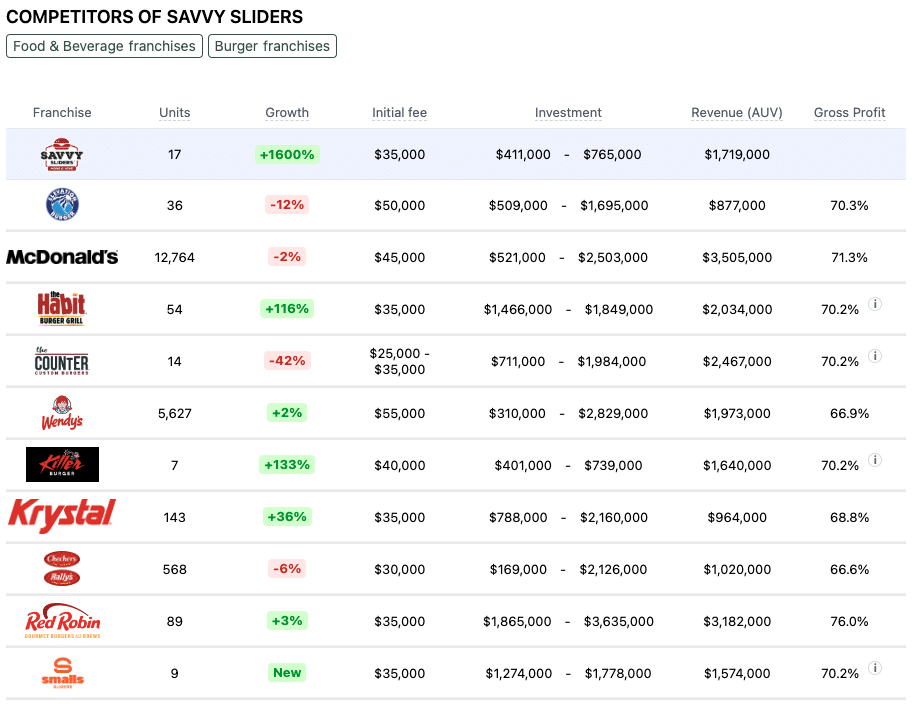
Task: Select the Checkers Rally's logo
Action: coord(62,568)
